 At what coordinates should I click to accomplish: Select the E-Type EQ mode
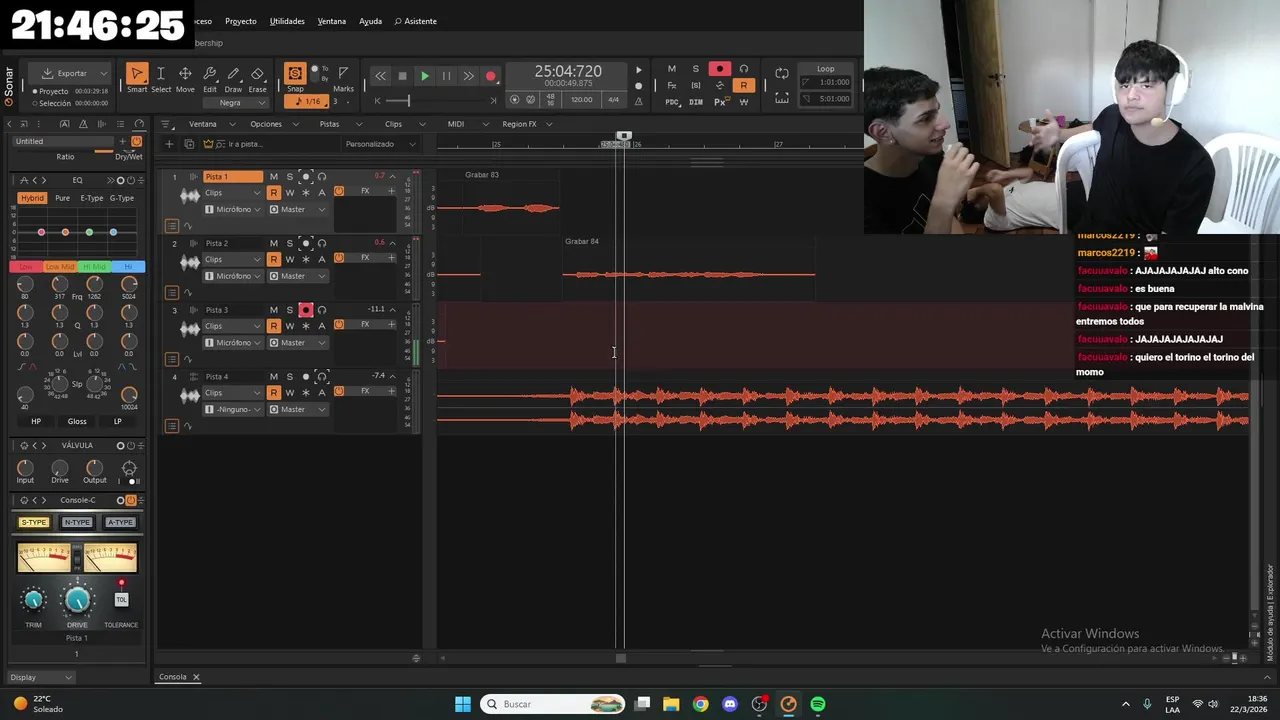(92, 198)
